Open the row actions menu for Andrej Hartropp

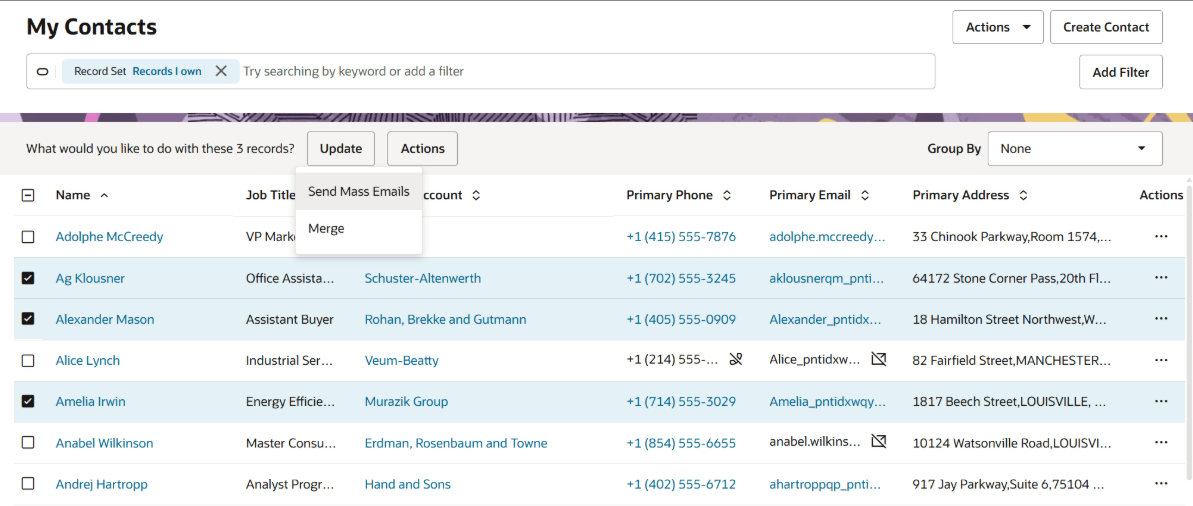tap(1160, 483)
